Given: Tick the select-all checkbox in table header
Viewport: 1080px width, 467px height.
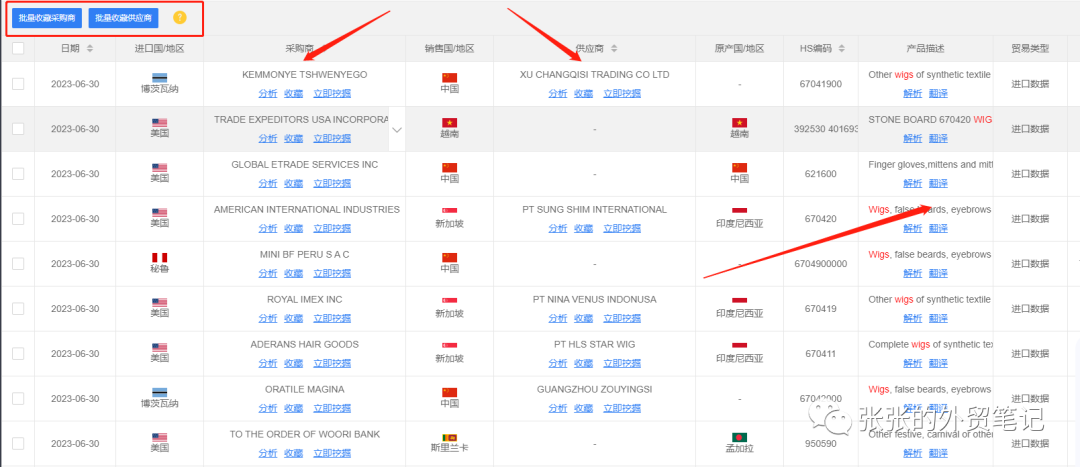Looking at the screenshot, I should 18,48.
